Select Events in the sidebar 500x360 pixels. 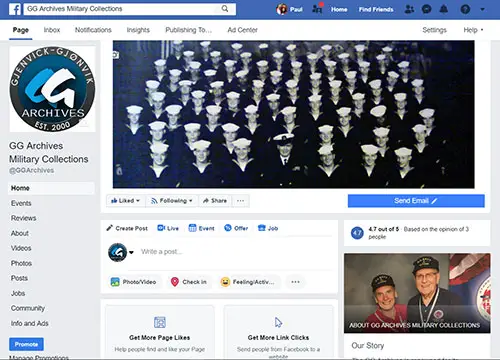tap(21, 203)
